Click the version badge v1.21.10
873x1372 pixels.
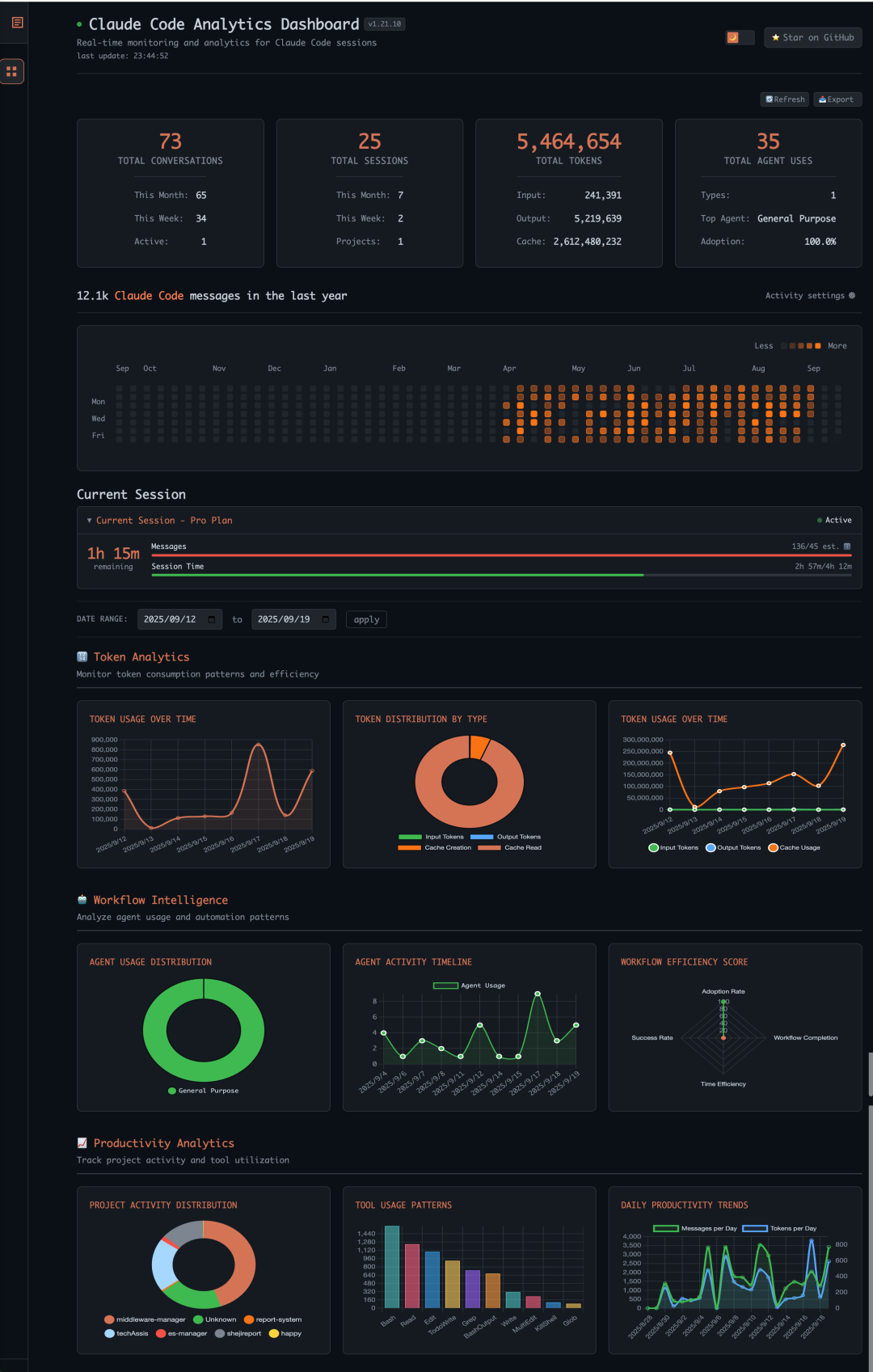[x=385, y=24]
